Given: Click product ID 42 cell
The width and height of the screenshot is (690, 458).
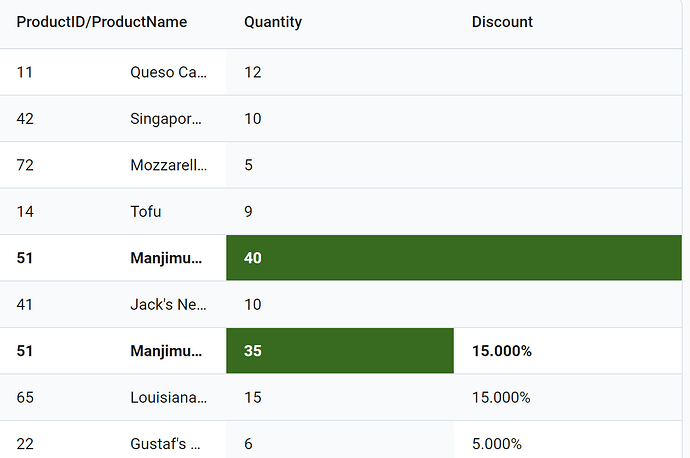Looking at the screenshot, I should [26, 119].
